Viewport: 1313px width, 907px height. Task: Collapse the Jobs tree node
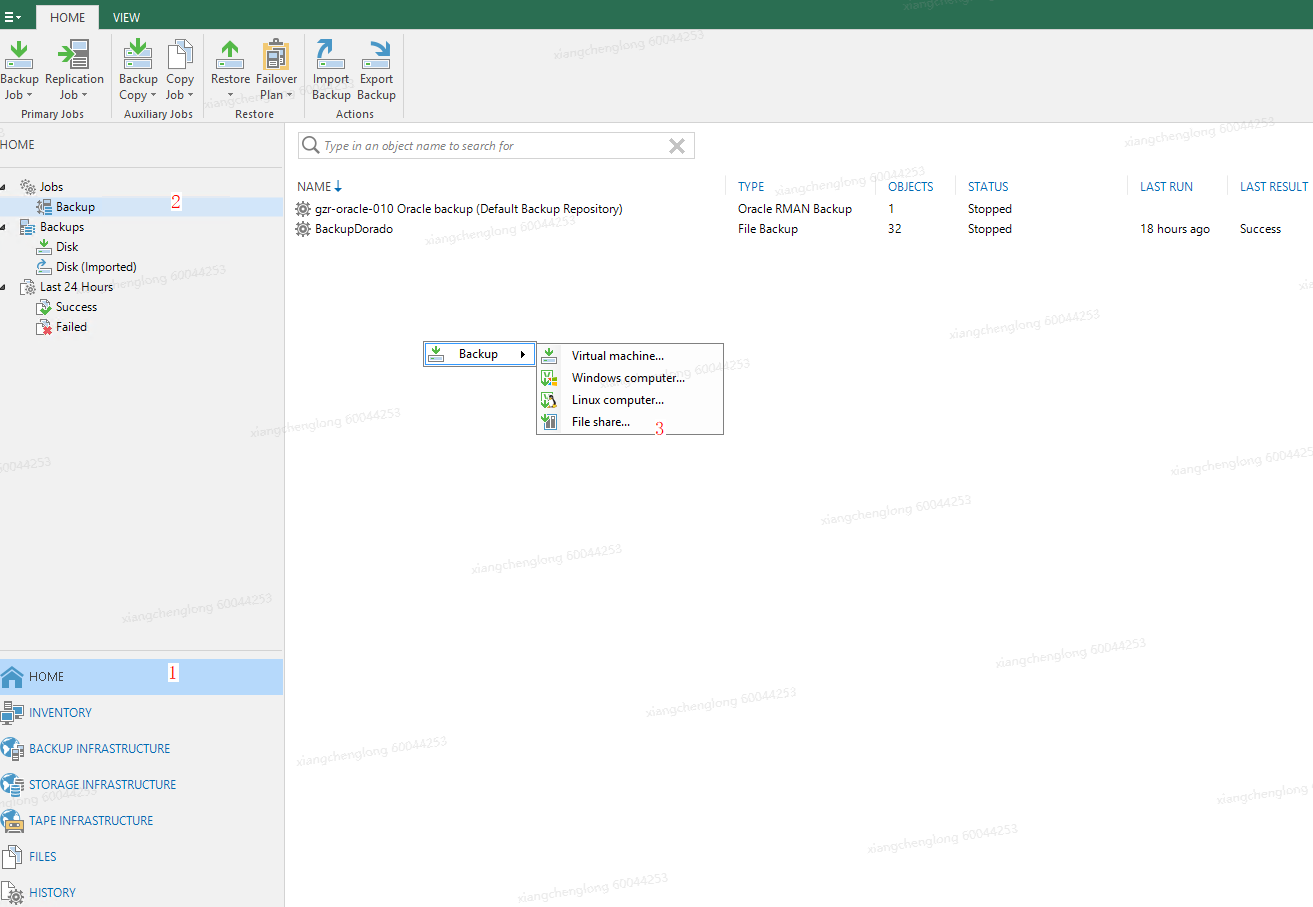pos(4,187)
